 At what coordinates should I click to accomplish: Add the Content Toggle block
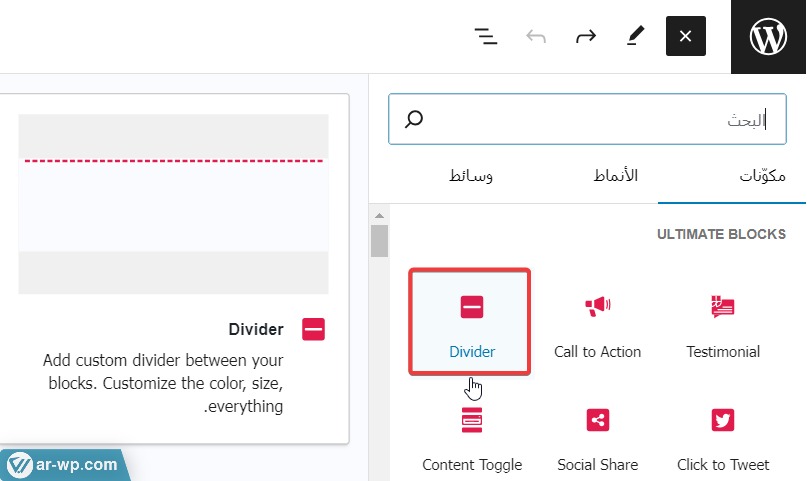coord(472,437)
